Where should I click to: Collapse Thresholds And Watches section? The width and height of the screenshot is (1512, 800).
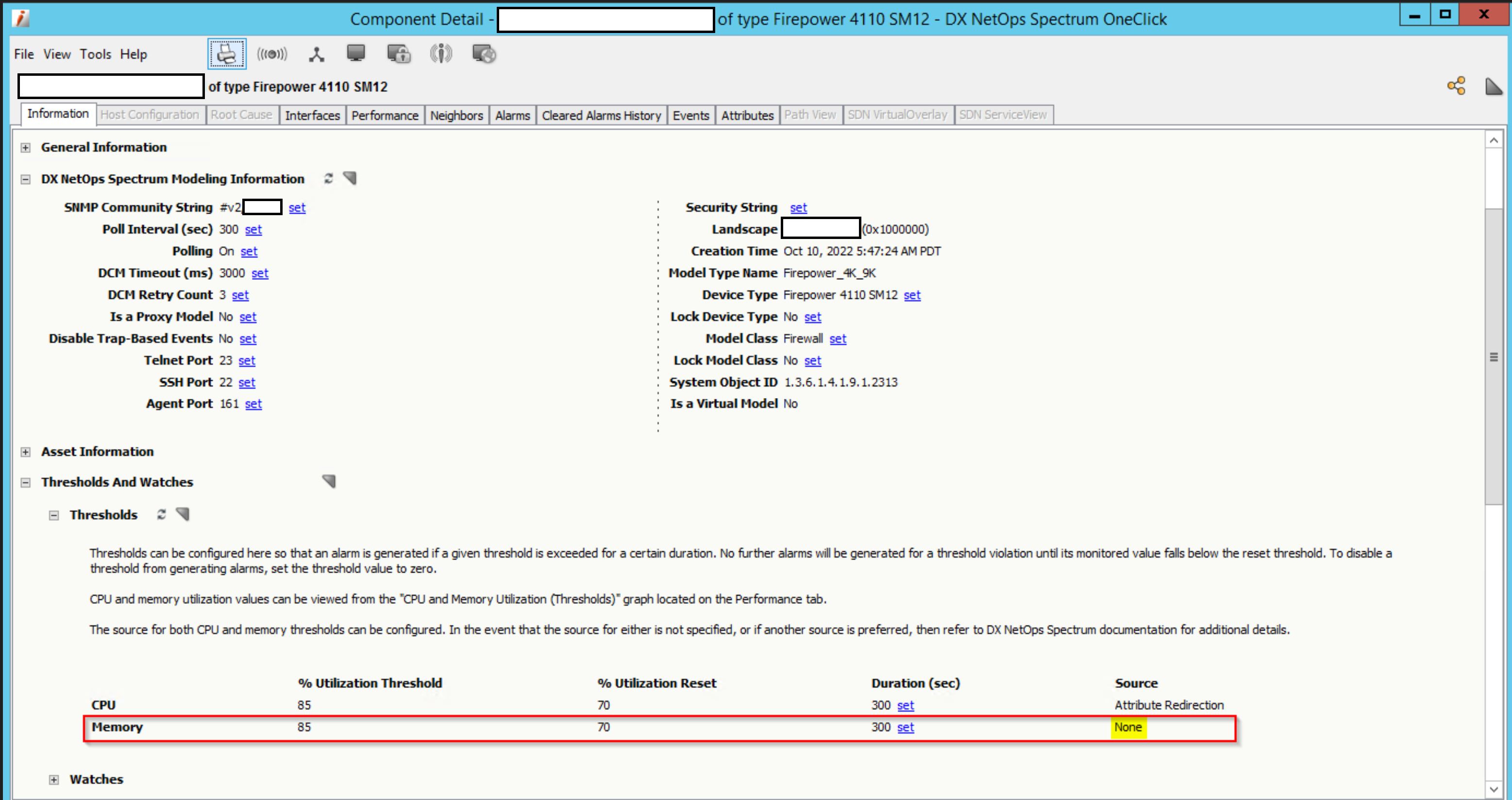point(25,482)
